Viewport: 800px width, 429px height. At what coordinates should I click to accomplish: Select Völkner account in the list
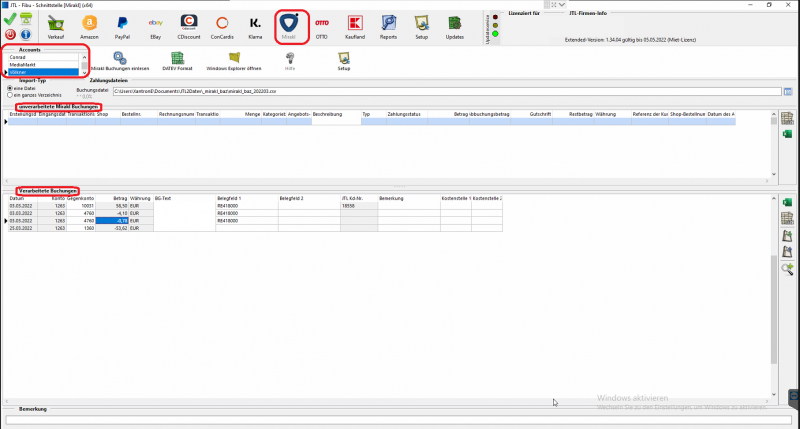point(40,72)
